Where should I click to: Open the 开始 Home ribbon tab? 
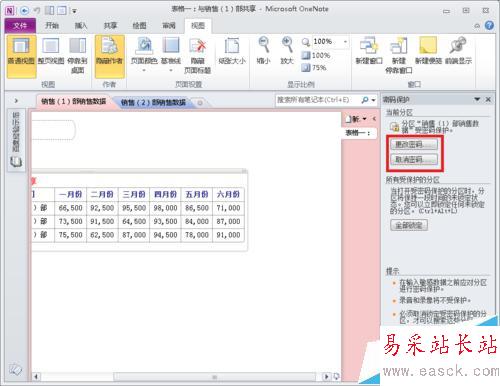pyautogui.click(x=52, y=25)
